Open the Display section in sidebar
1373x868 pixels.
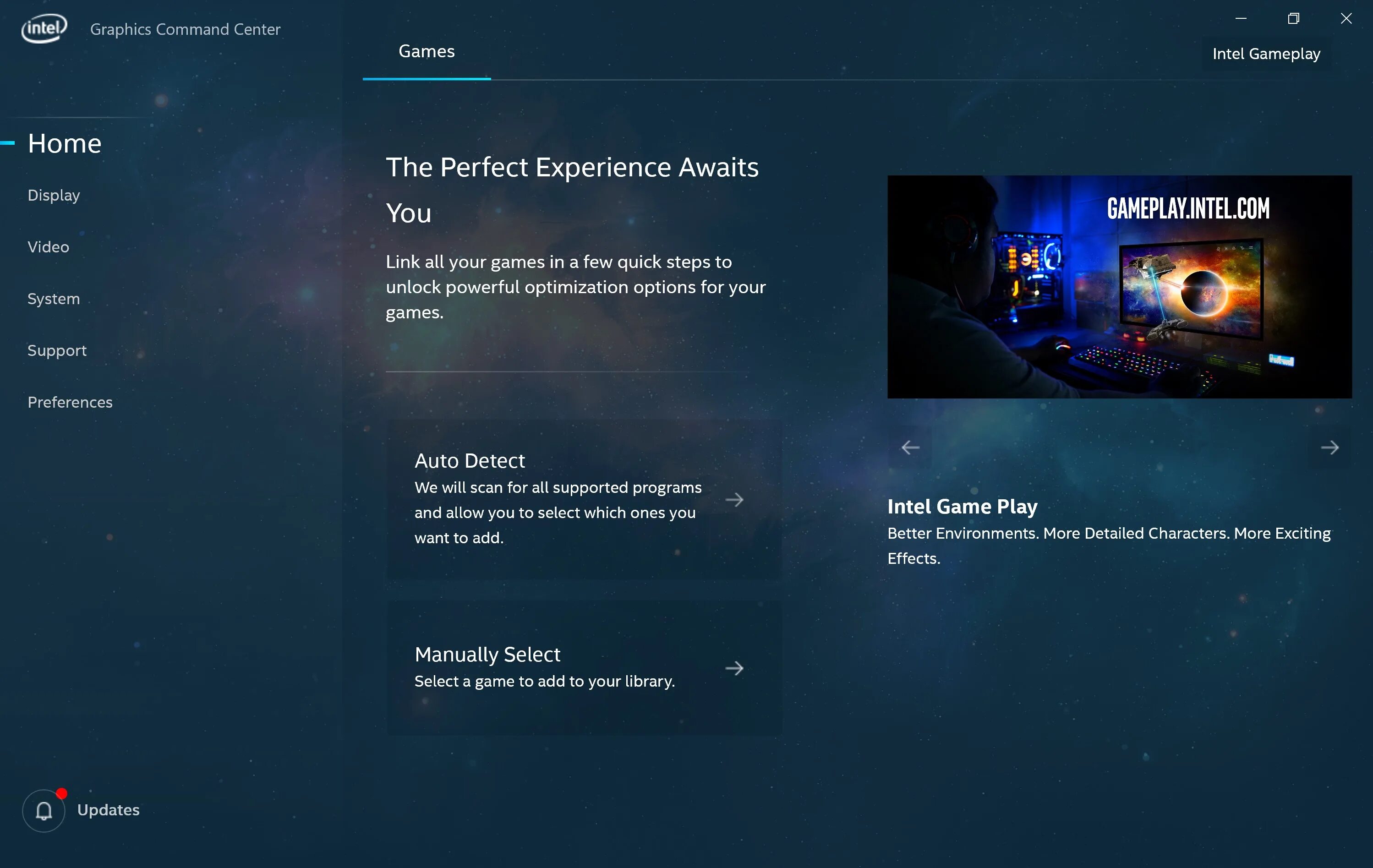tap(54, 196)
